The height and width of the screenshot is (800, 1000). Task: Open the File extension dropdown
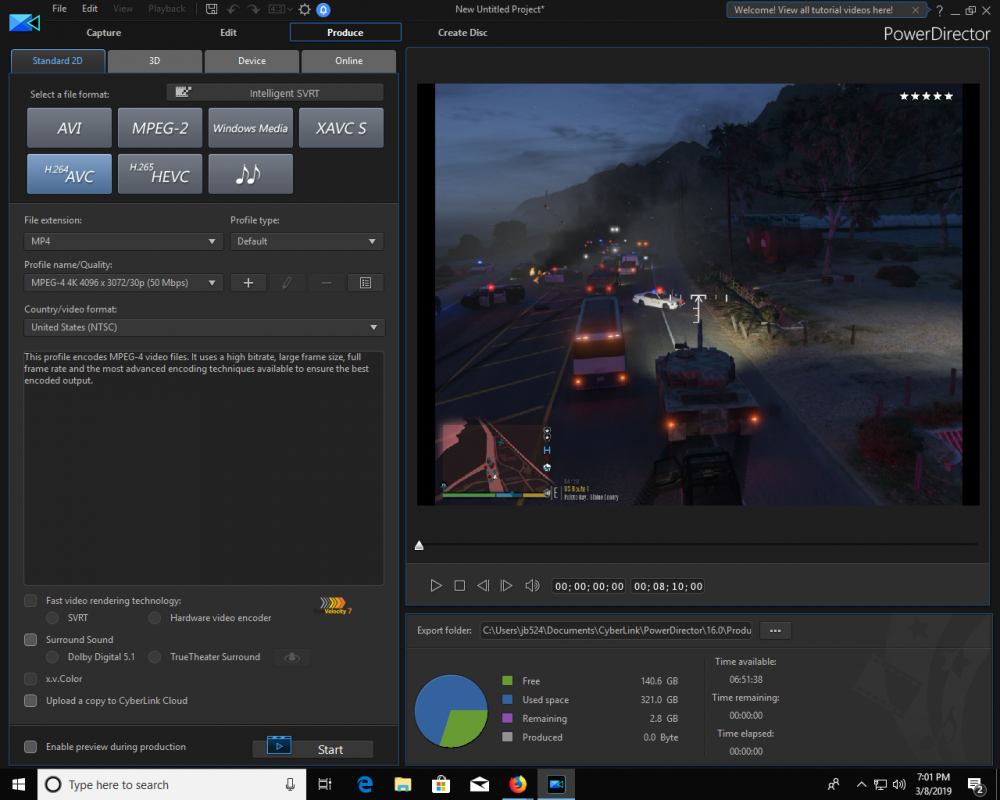(x=122, y=241)
